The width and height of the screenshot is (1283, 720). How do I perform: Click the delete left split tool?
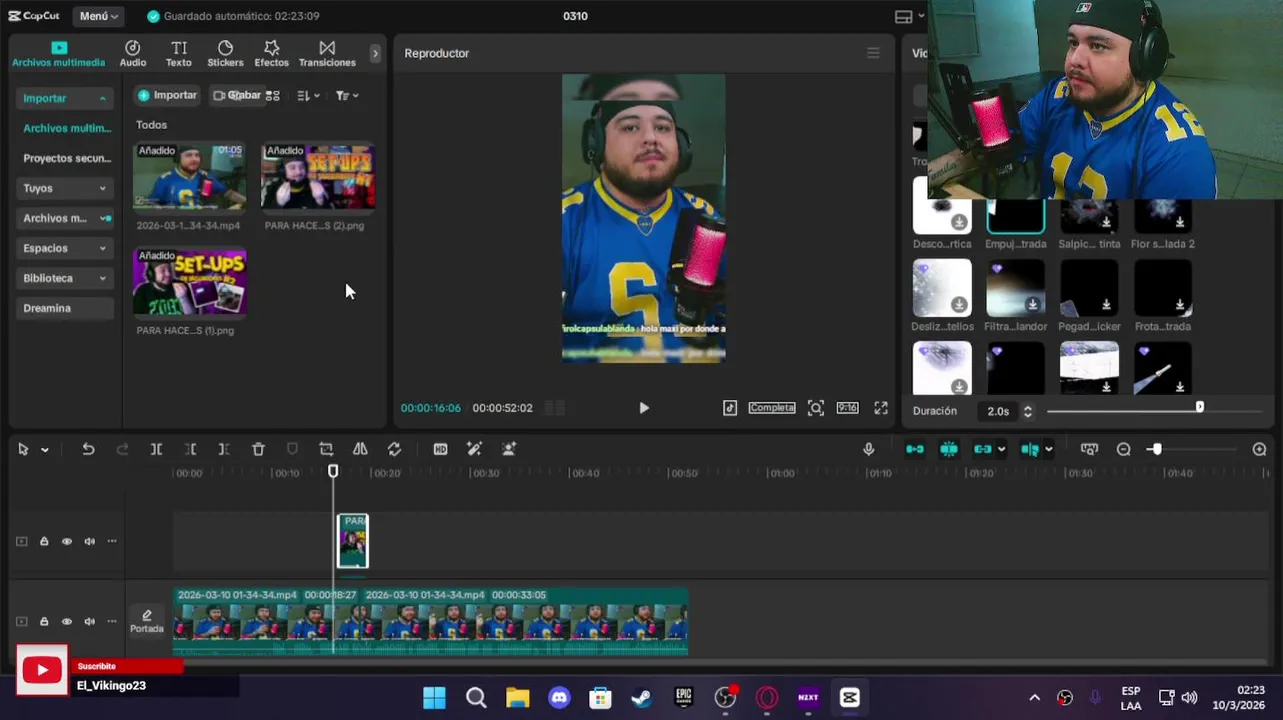point(190,449)
